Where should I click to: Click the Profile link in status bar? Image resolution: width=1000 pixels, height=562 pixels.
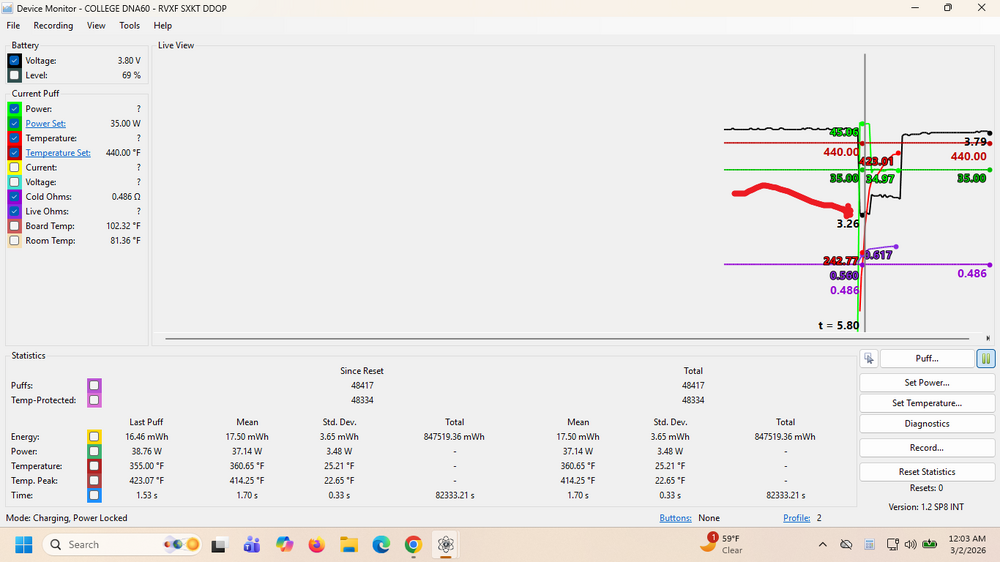pyautogui.click(x=796, y=518)
